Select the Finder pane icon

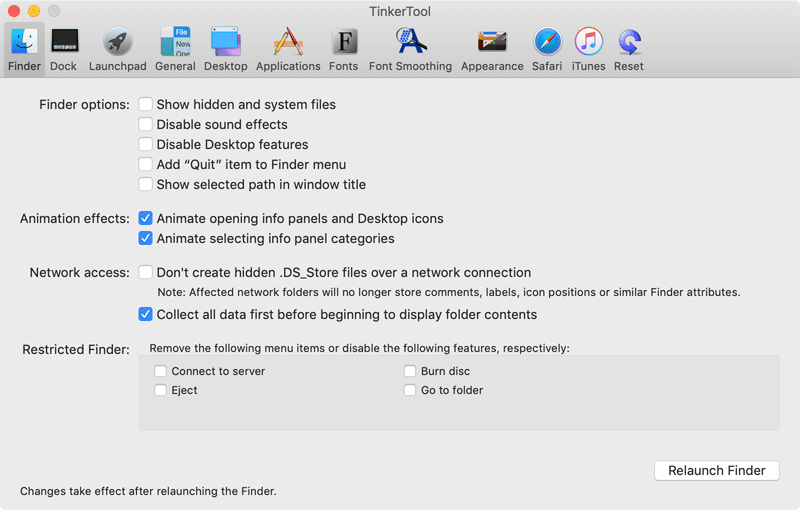pyautogui.click(x=24, y=49)
